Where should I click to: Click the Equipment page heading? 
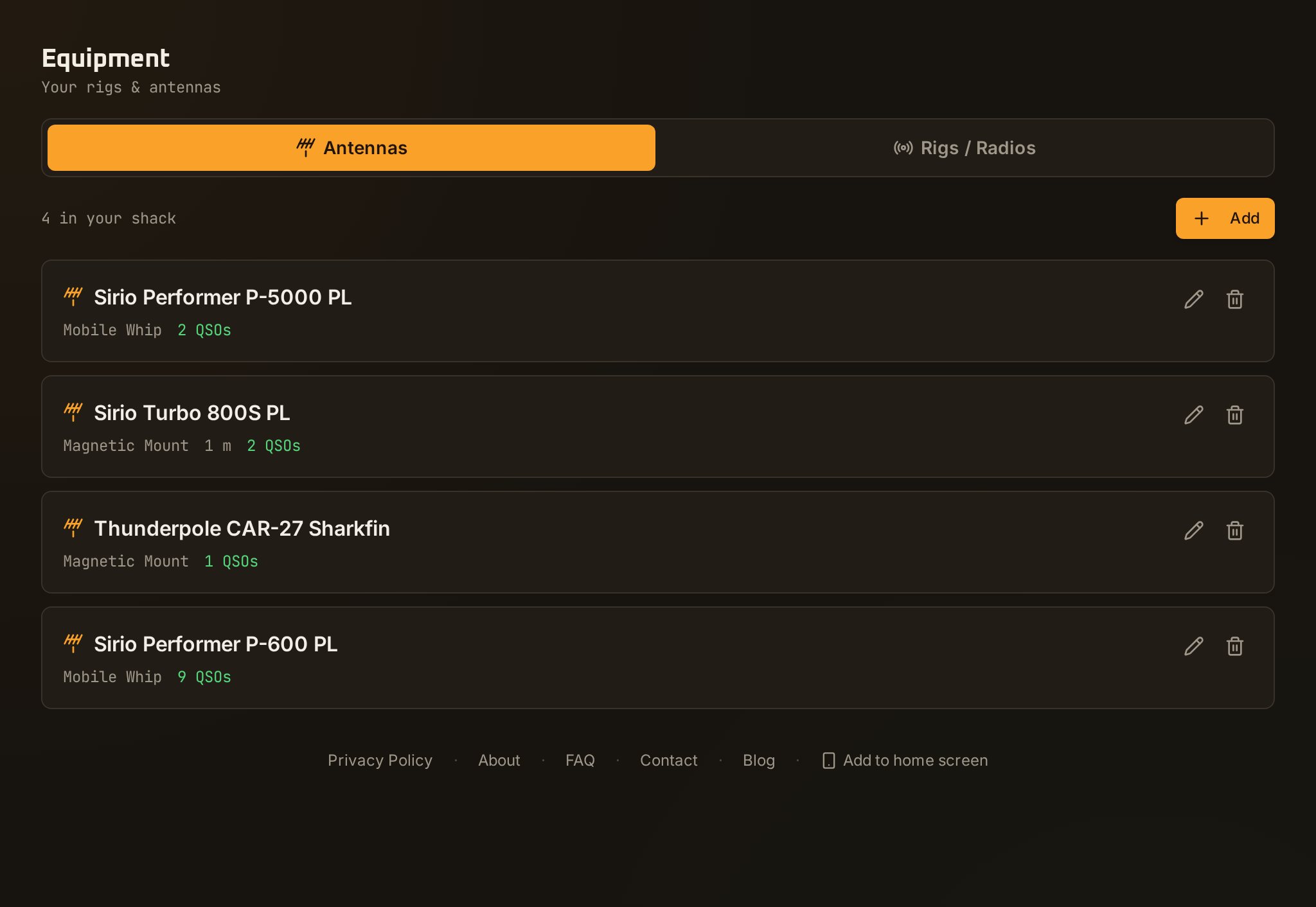pyautogui.click(x=106, y=58)
